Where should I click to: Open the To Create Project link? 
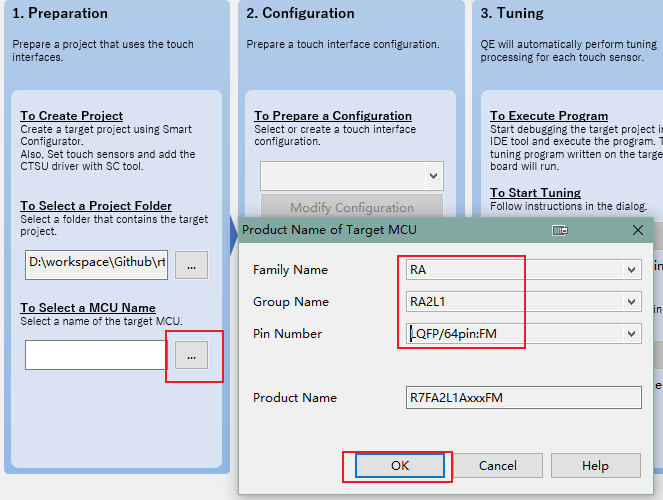click(x=72, y=116)
